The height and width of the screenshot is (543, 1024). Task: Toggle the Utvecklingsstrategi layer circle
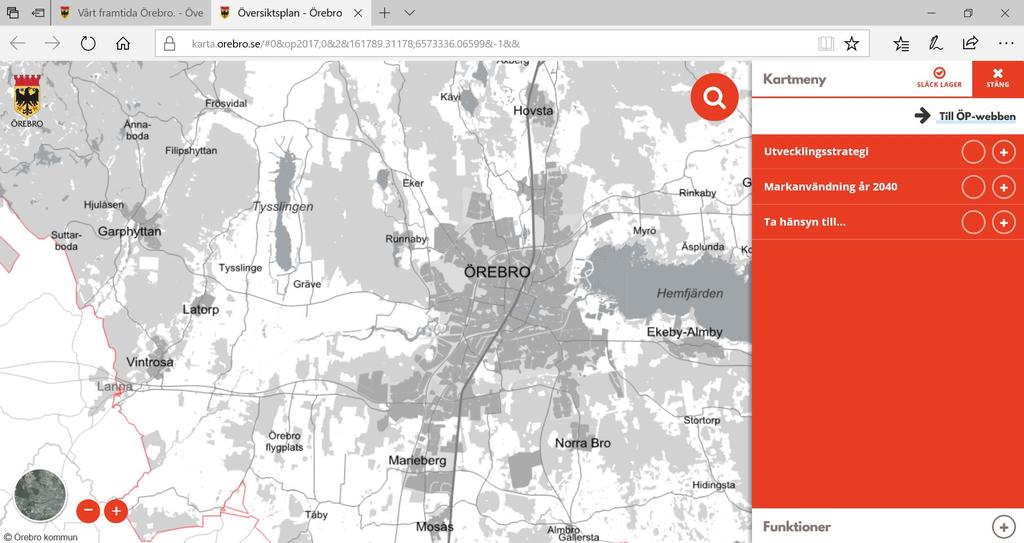click(x=973, y=152)
